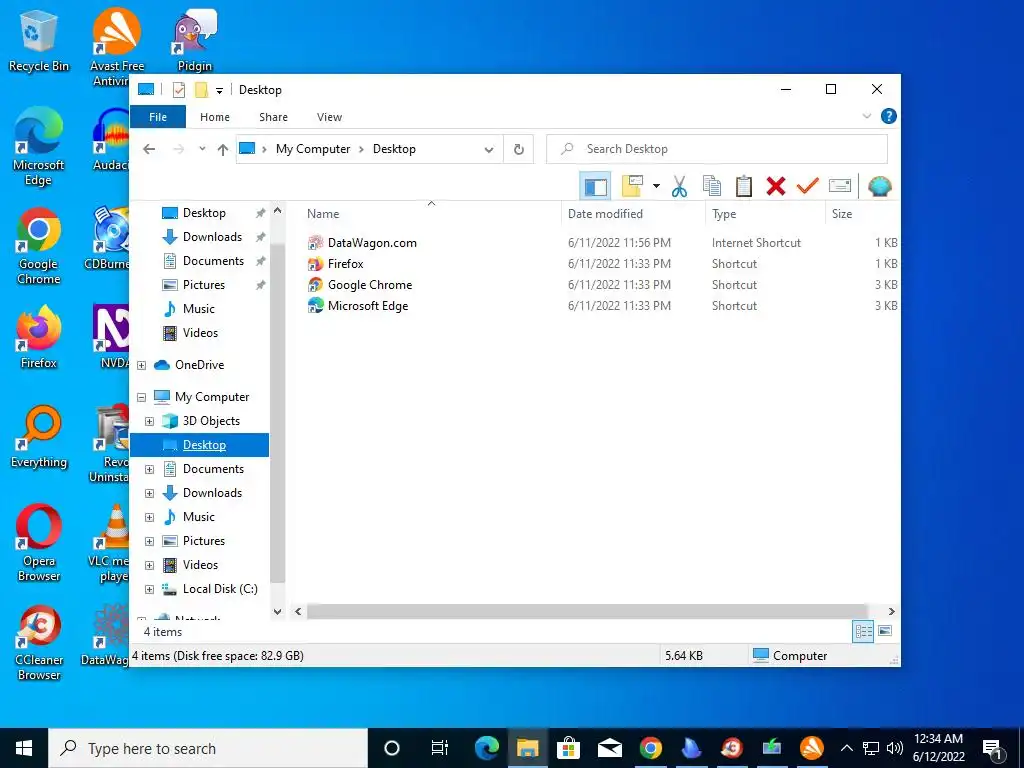Screen dimensions: 1024x768
Task: Open the notification center icon
Action: click(x=993, y=748)
